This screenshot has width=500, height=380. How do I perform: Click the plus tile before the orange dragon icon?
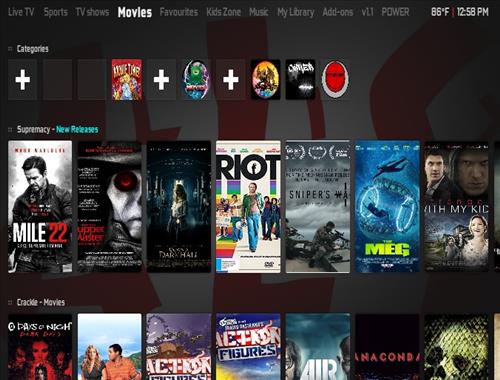point(231,80)
